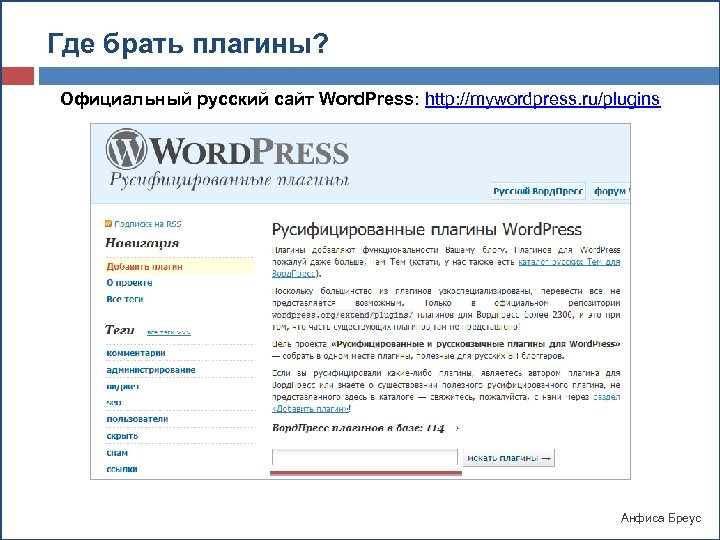Open the Подписка на RSS link
720x540 pixels.
[x=148, y=224]
